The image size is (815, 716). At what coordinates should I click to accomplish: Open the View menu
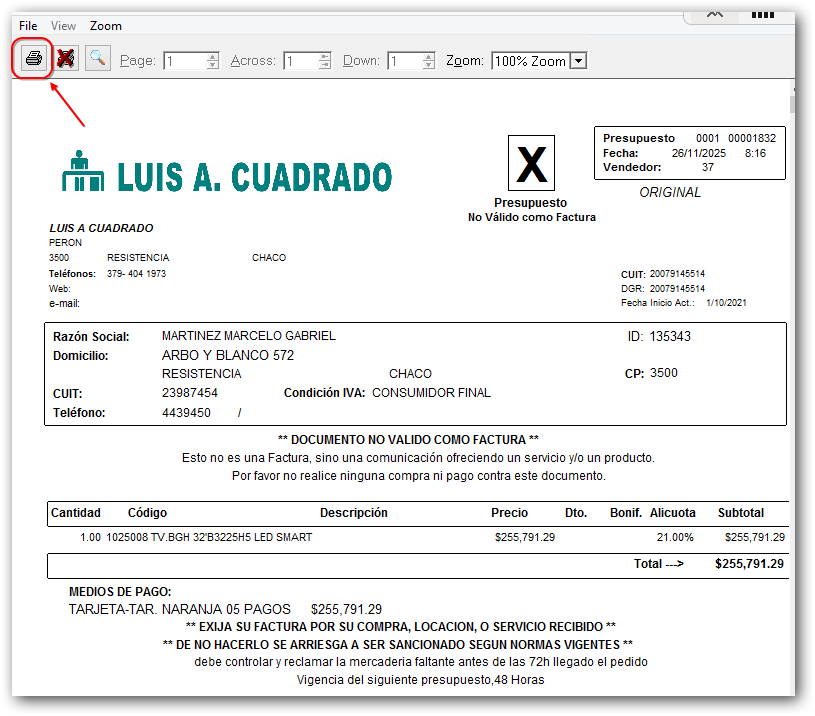63,25
